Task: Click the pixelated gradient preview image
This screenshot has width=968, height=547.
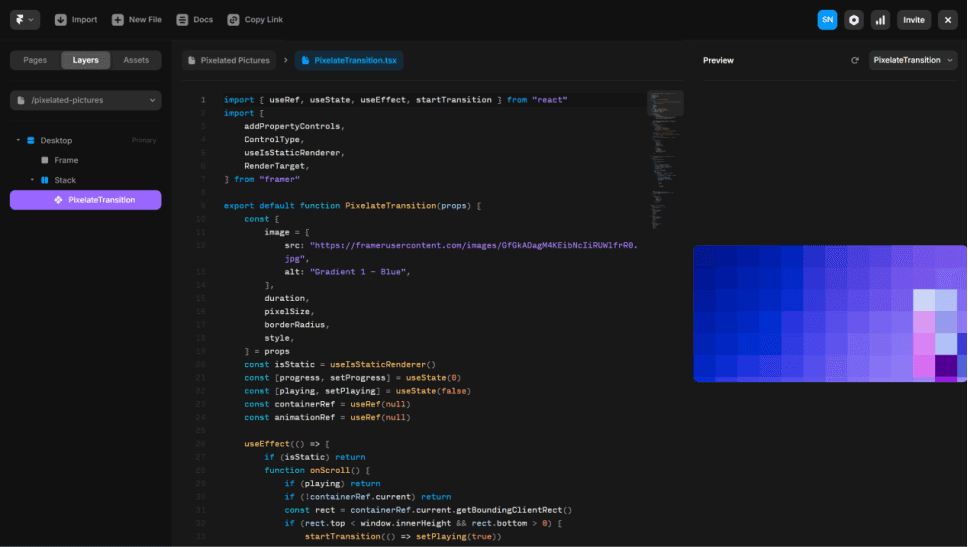Action: coord(830,314)
